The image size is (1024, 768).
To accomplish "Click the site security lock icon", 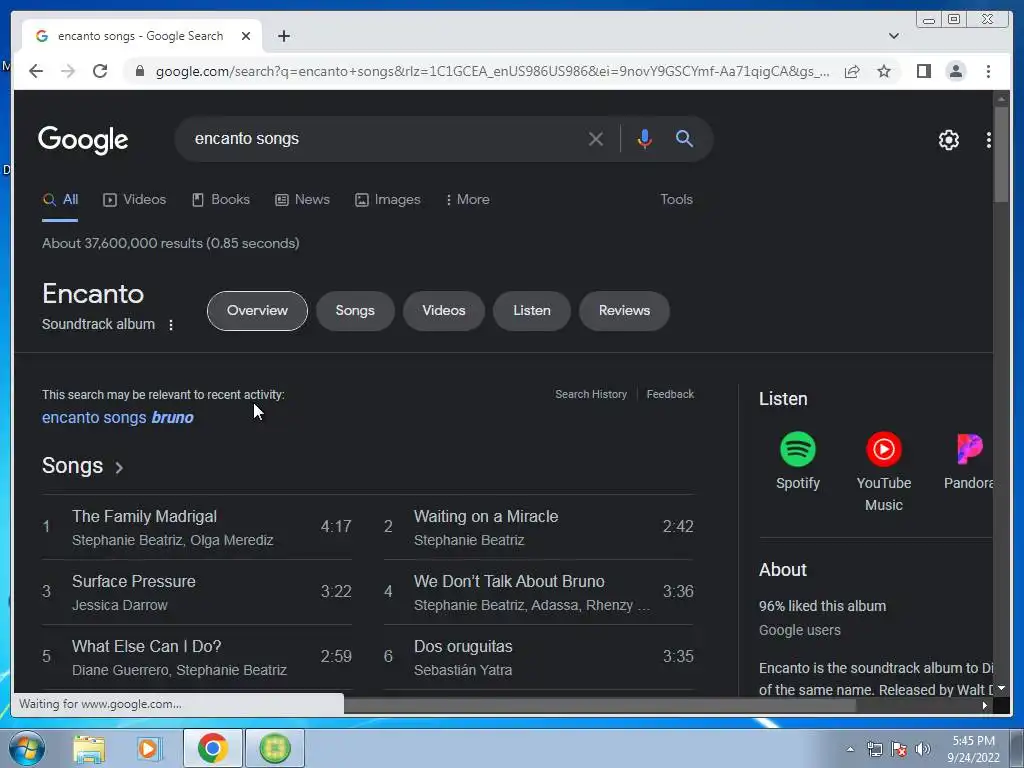I will [139, 71].
